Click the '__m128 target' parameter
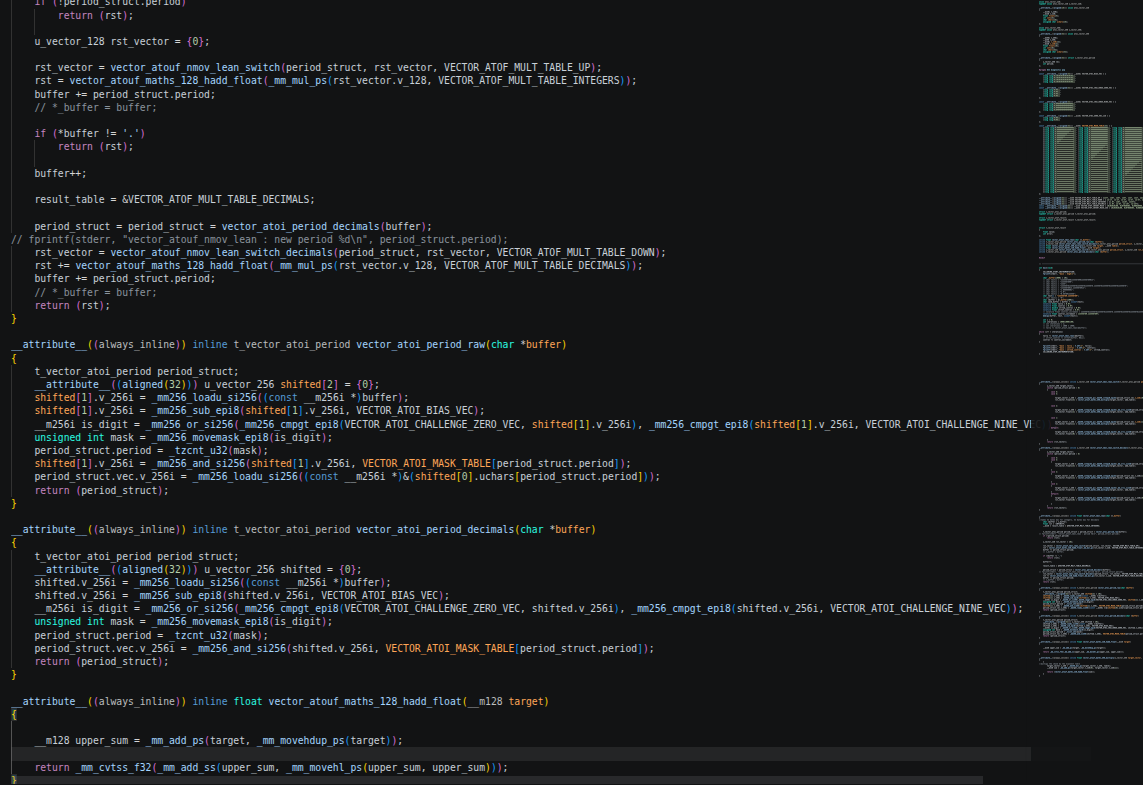The height and width of the screenshot is (785, 1143). pos(505,701)
